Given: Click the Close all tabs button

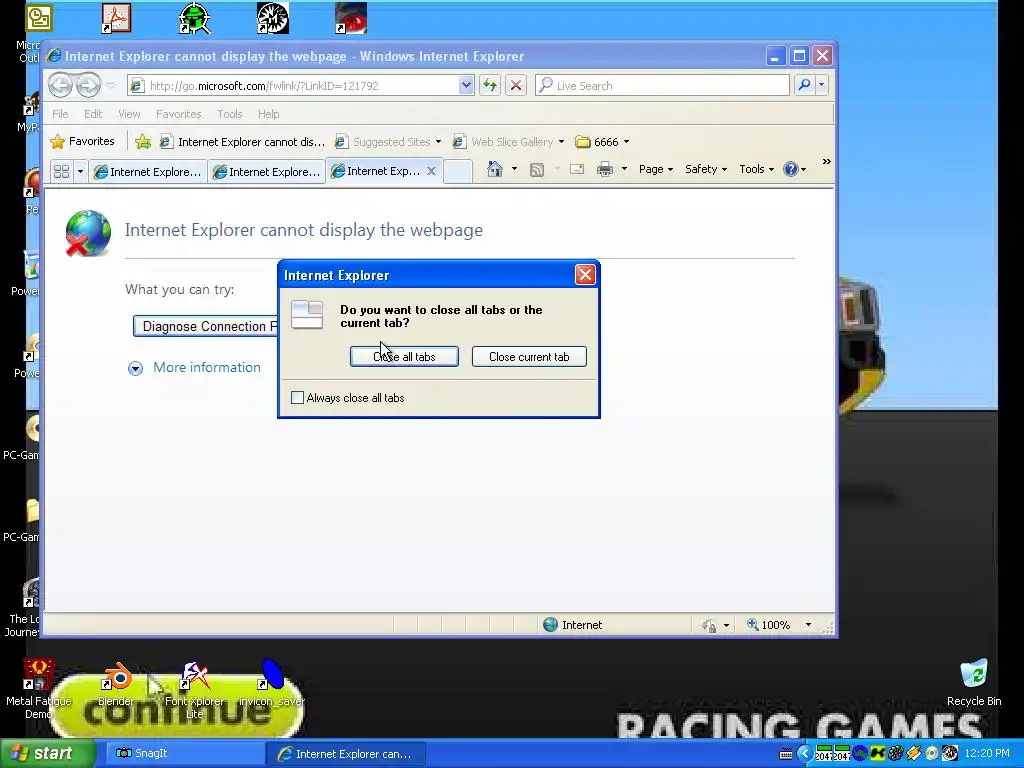Looking at the screenshot, I should 404,357.
